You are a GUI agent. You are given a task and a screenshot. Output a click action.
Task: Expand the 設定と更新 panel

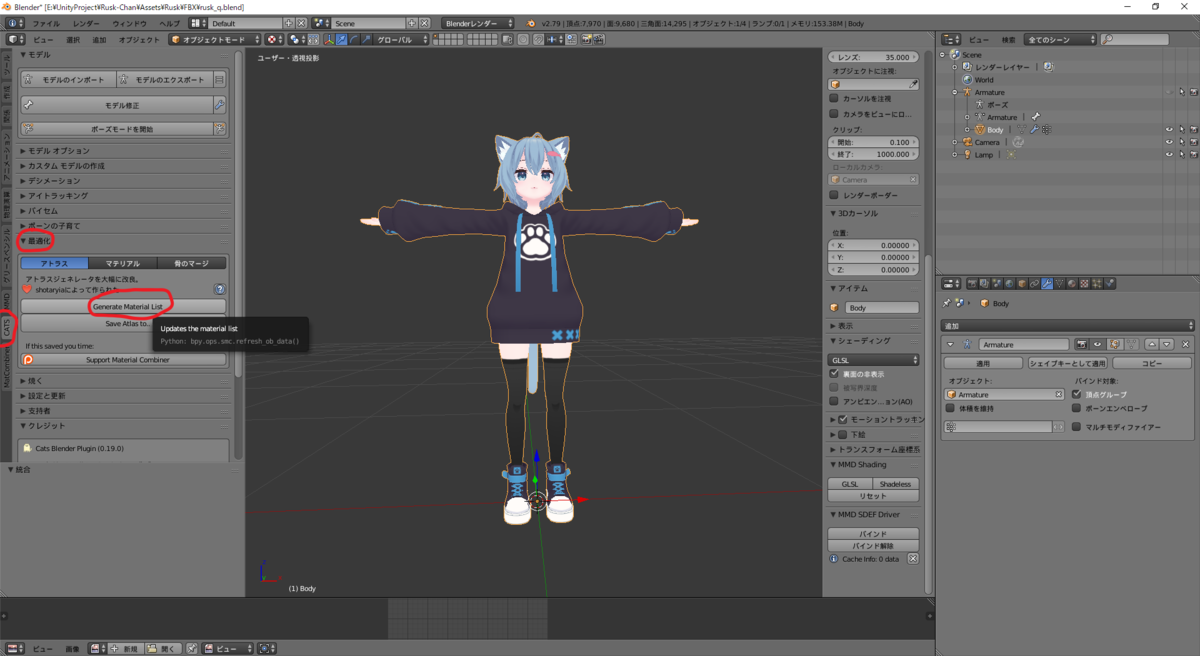(44, 395)
